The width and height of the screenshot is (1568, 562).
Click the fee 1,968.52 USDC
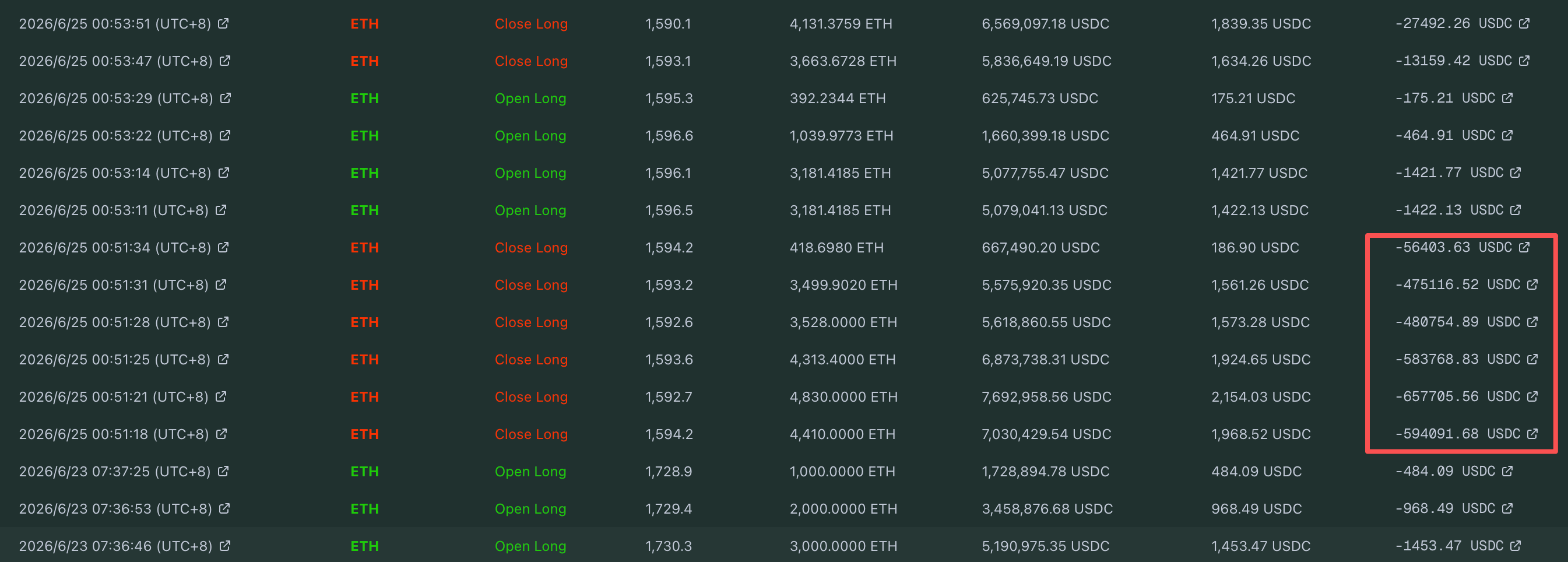tap(1261, 434)
